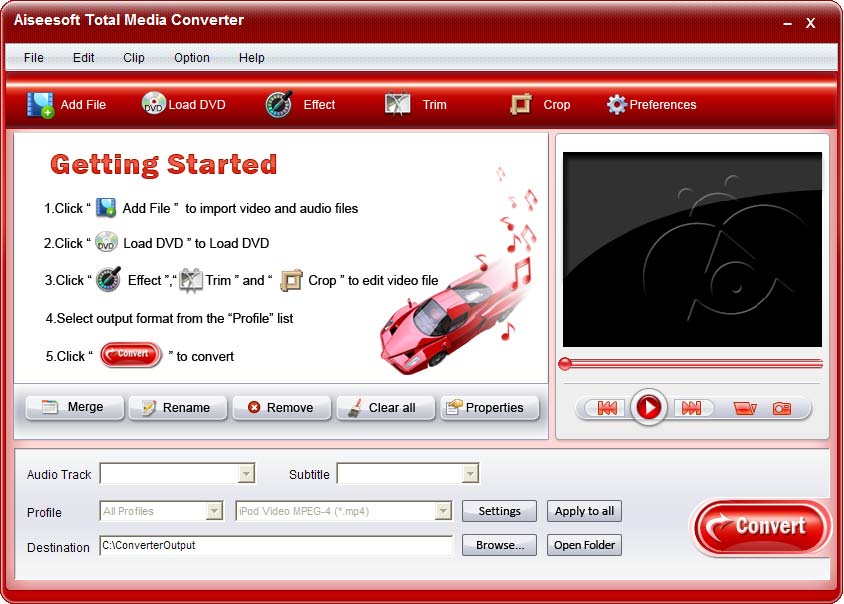844x604 pixels.
Task: Open the File menu
Action: pyautogui.click(x=34, y=58)
